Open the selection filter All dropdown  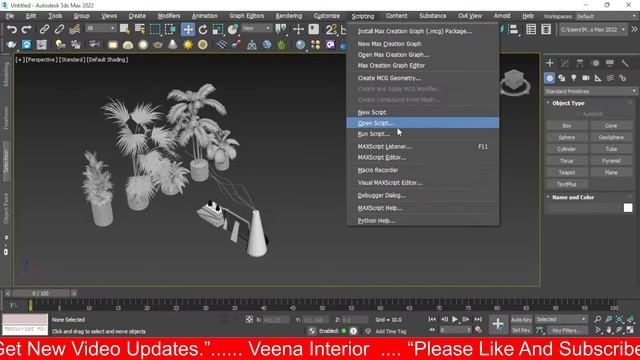(x=100, y=29)
